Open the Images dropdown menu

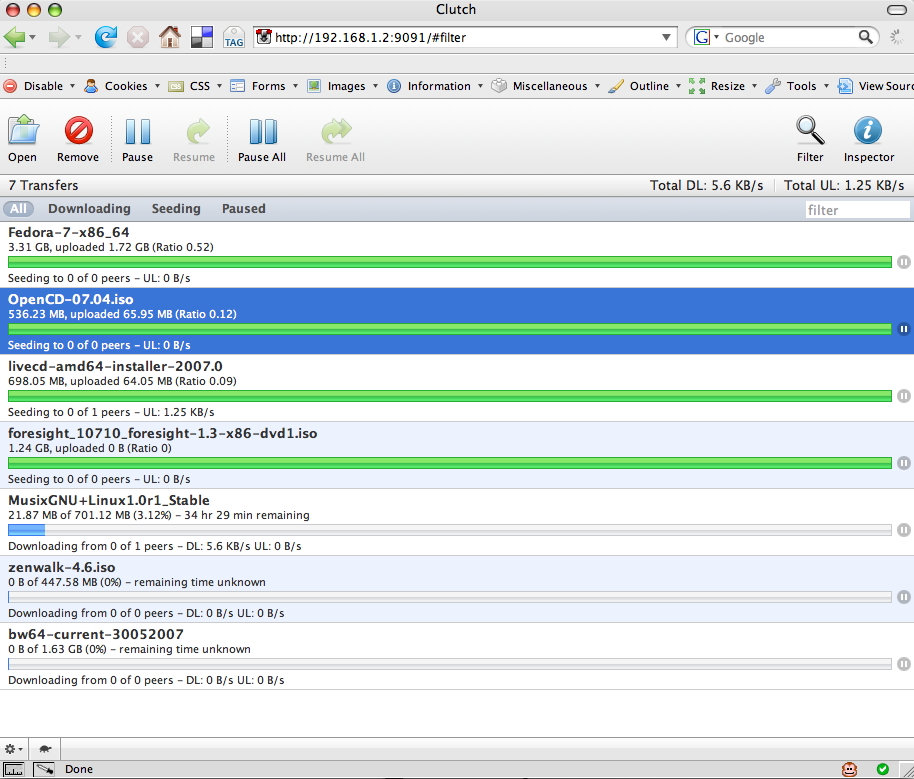[x=343, y=86]
